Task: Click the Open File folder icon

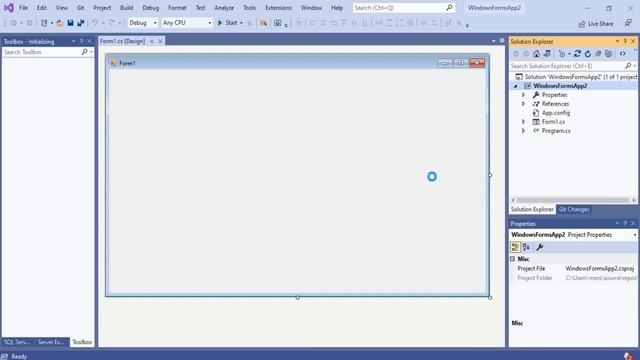Action: click(x=60, y=23)
